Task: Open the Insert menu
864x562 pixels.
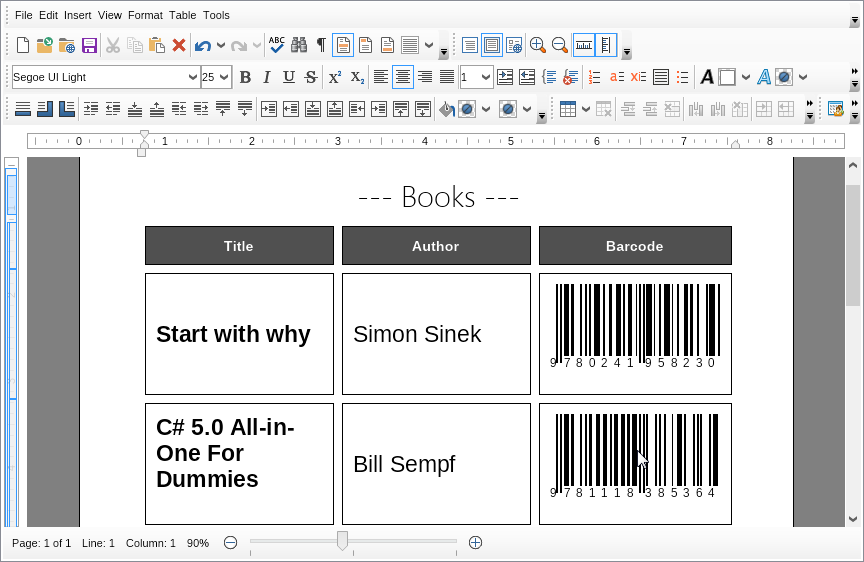Action: pyautogui.click(x=78, y=15)
